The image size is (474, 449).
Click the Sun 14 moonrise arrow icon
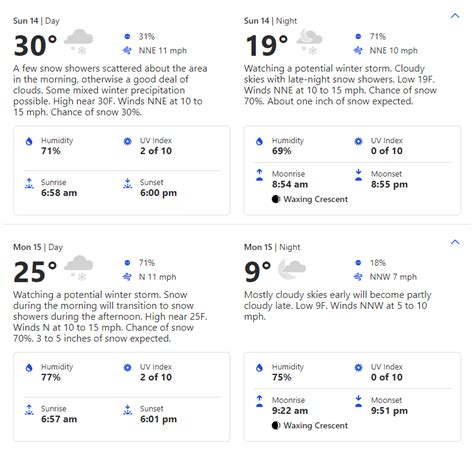coord(259,175)
